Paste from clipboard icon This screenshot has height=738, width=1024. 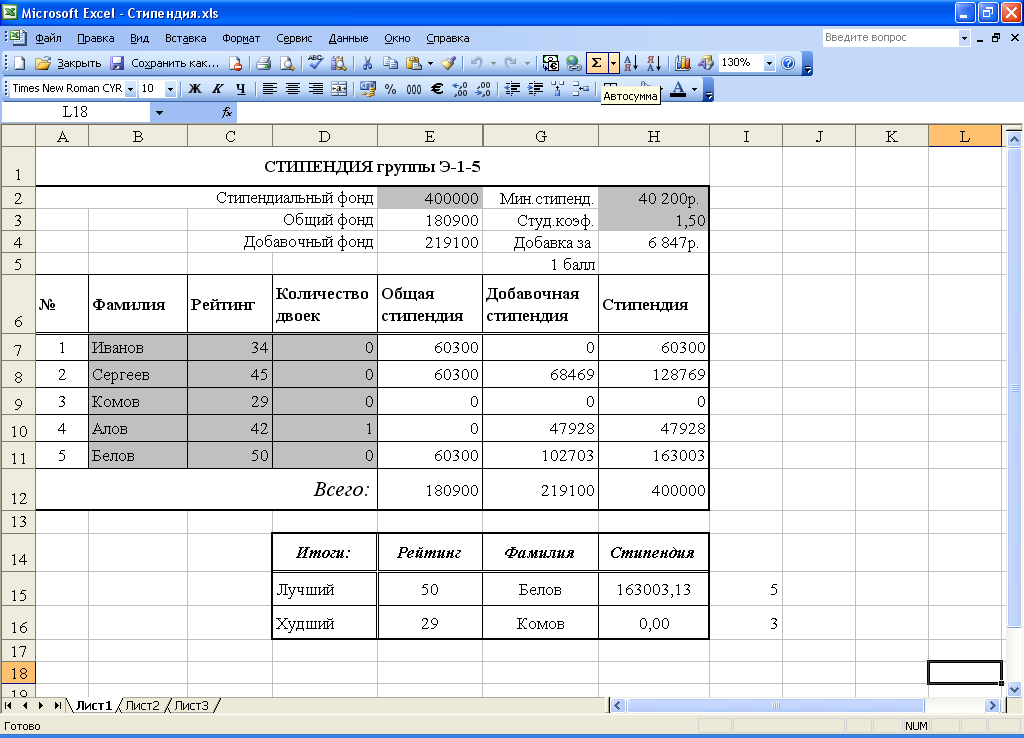tap(413, 63)
